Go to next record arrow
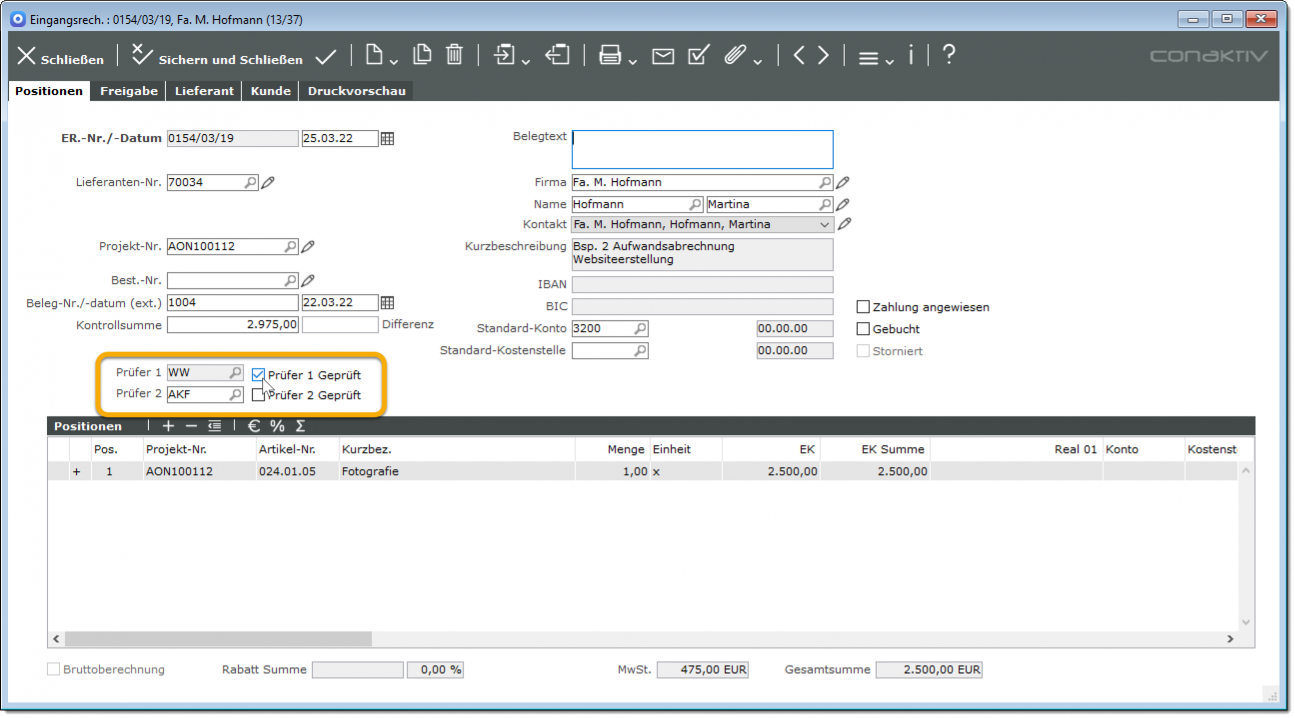 tap(823, 56)
